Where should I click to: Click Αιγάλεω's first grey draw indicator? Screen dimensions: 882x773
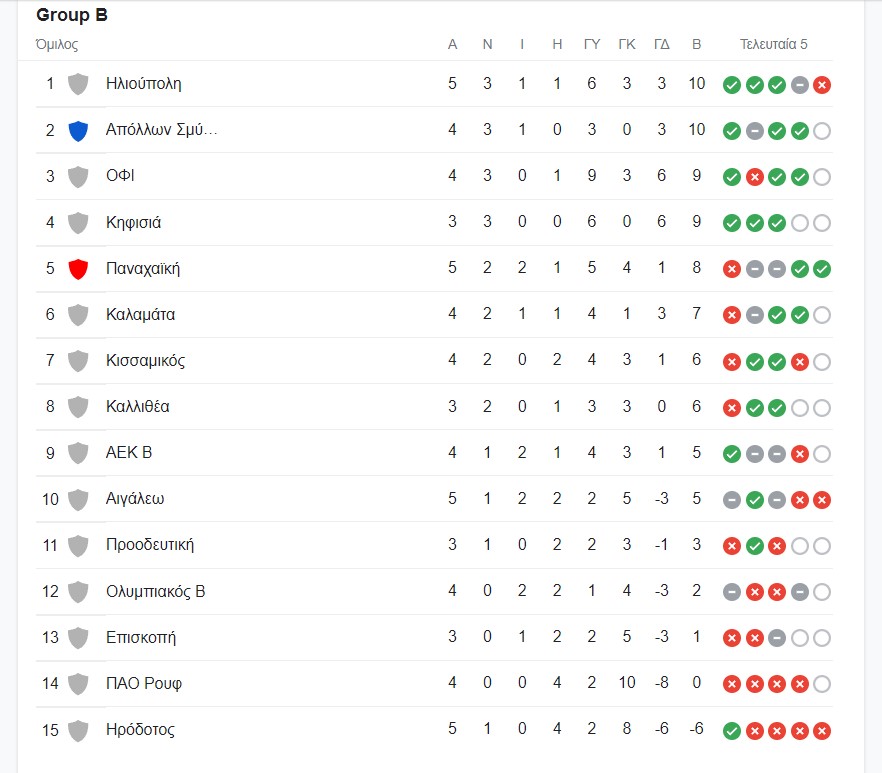point(732,499)
